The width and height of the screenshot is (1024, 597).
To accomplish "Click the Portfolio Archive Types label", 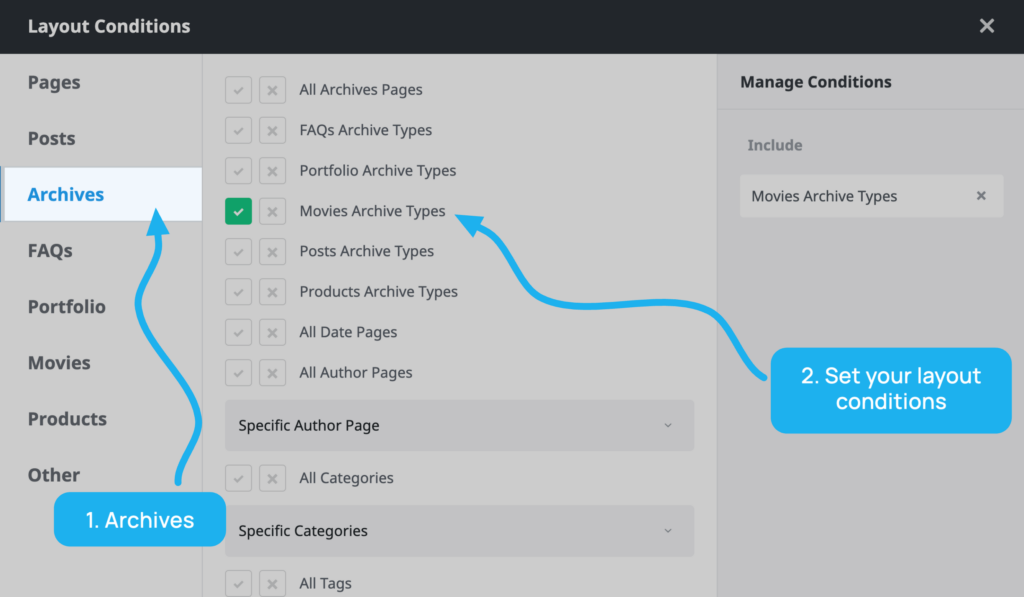I will pyautogui.click(x=377, y=171).
